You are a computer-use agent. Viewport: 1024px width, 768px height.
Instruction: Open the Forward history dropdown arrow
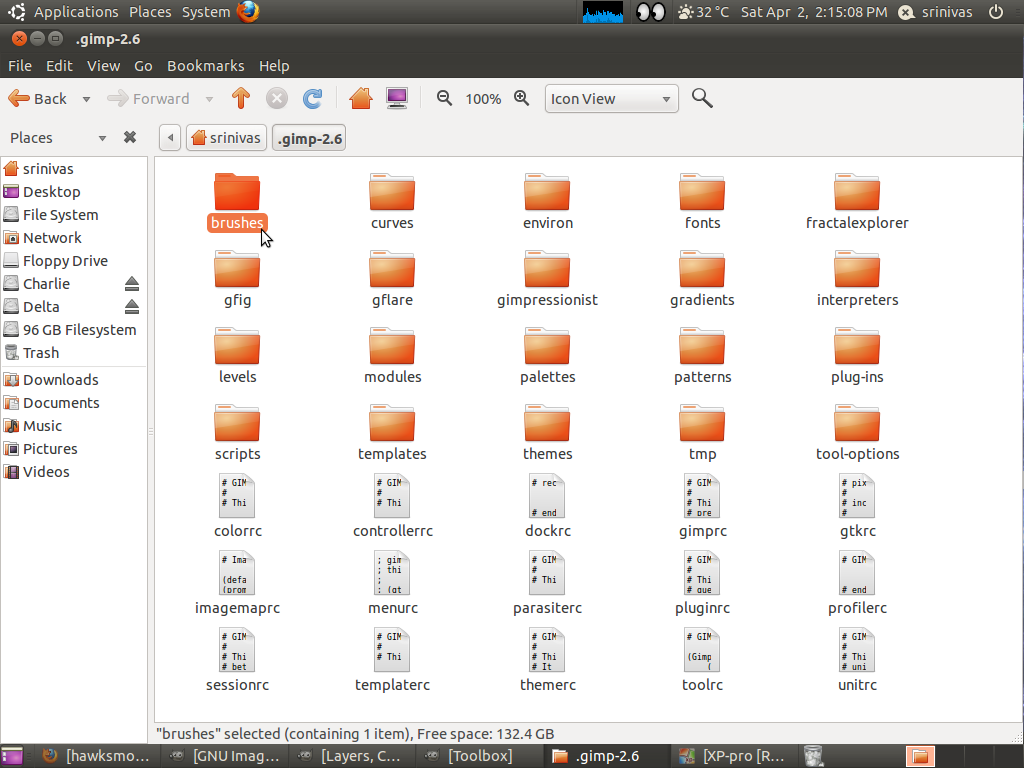(209, 99)
